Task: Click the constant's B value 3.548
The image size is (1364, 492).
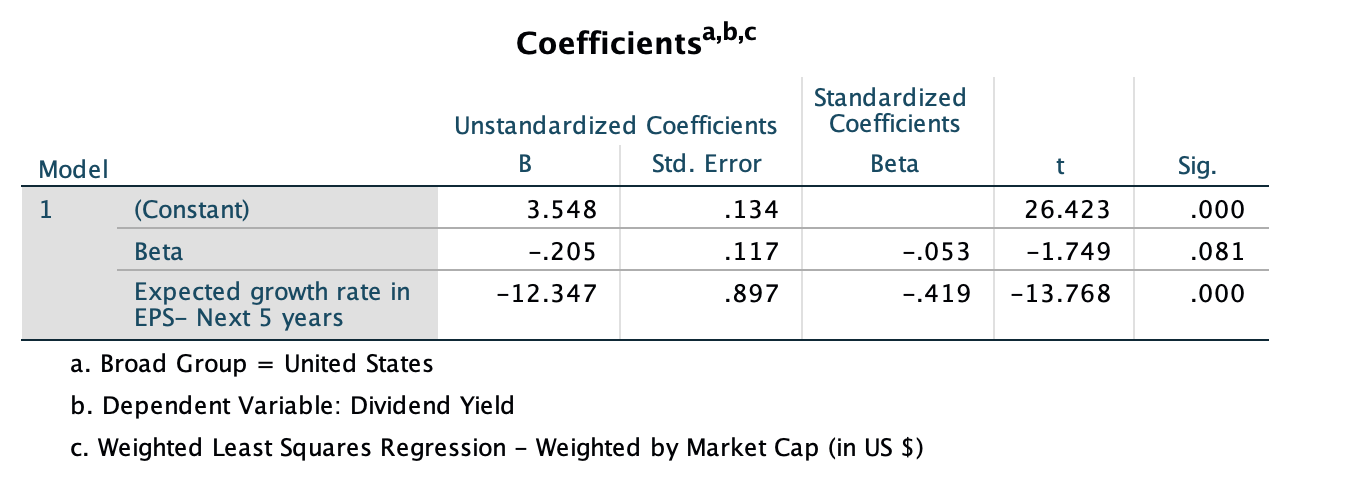Action: [x=562, y=210]
